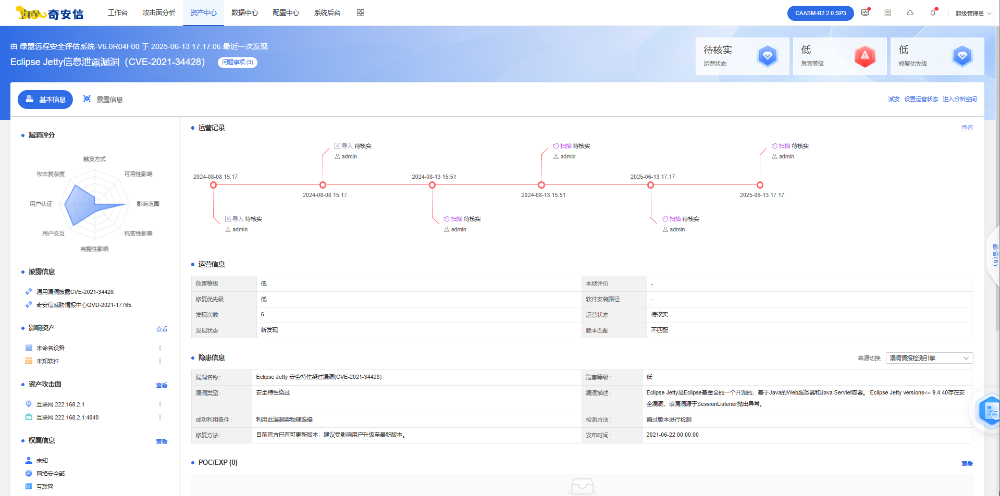This screenshot has height=496, width=1000.
Task: Switch to the 原图信息 tab
Action: pos(103,99)
